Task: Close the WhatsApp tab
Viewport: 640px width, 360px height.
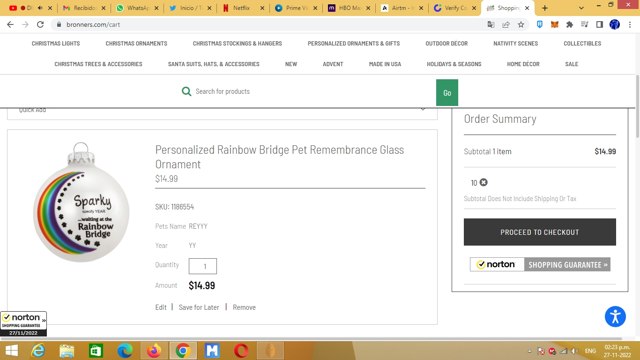Action: 156,8
